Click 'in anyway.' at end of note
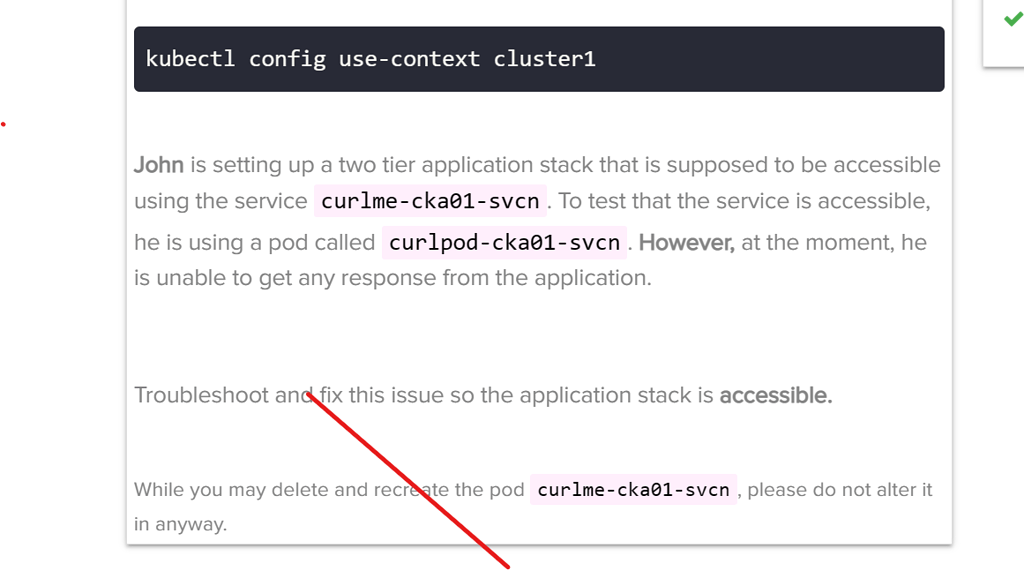The width and height of the screenshot is (1024, 570). click(181, 524)
